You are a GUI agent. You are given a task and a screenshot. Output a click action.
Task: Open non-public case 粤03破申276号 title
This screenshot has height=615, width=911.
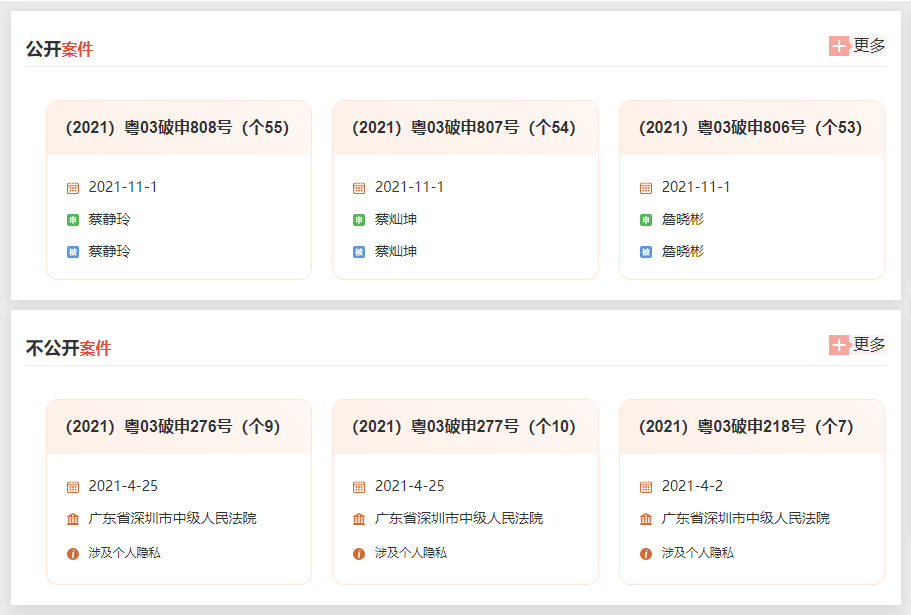click(173, 427)
